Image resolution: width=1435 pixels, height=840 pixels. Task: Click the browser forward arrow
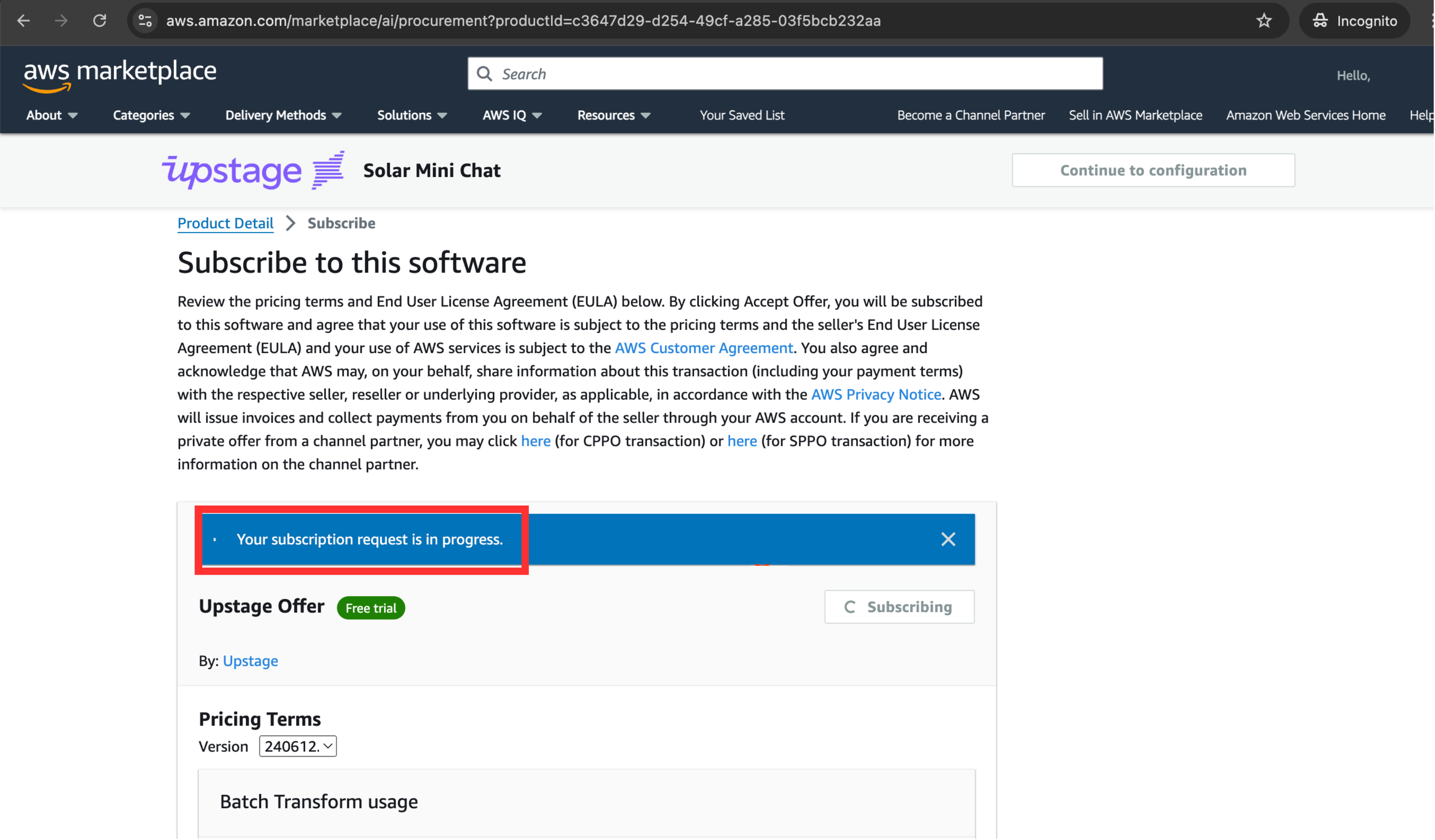61,21
